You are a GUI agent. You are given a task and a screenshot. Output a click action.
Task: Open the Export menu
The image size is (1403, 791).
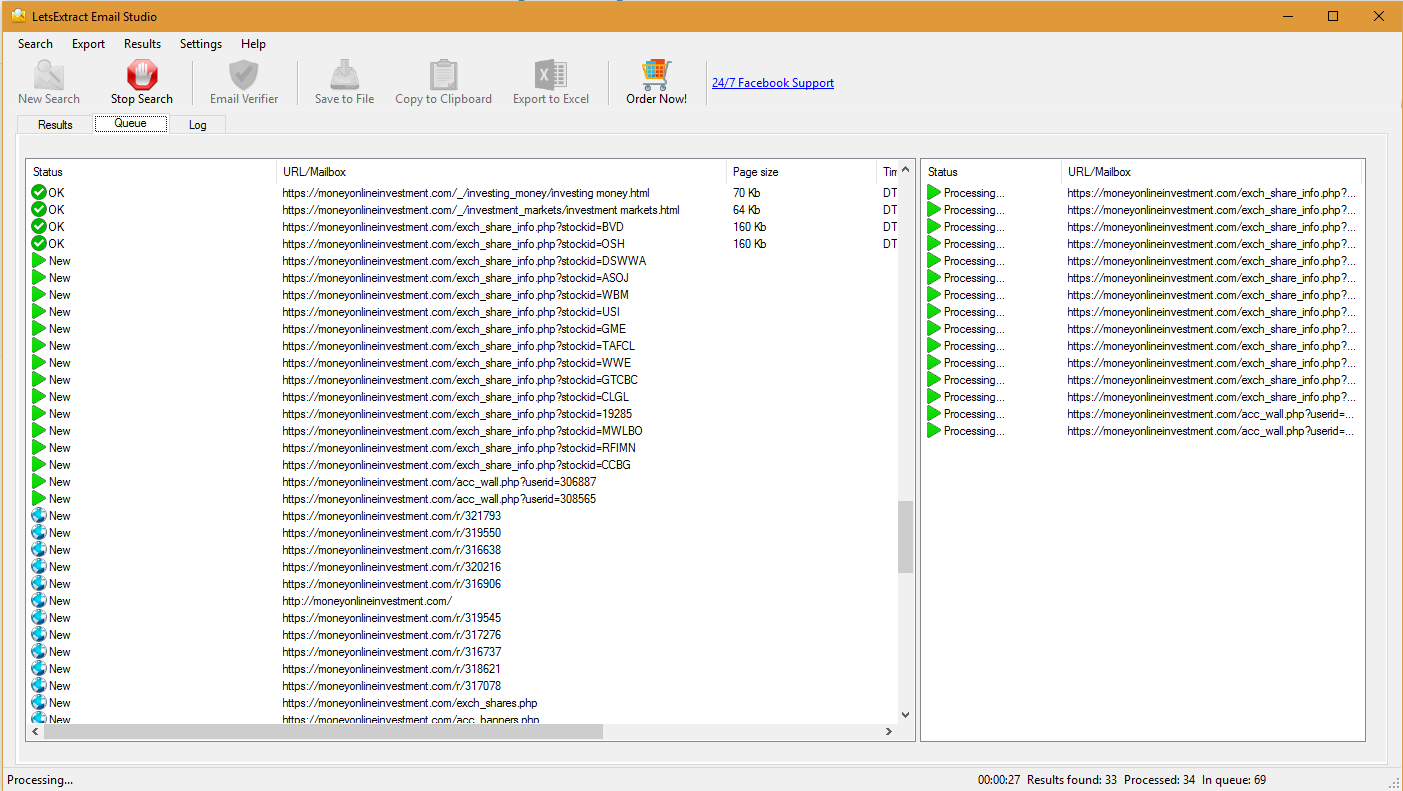click(88, 44)
